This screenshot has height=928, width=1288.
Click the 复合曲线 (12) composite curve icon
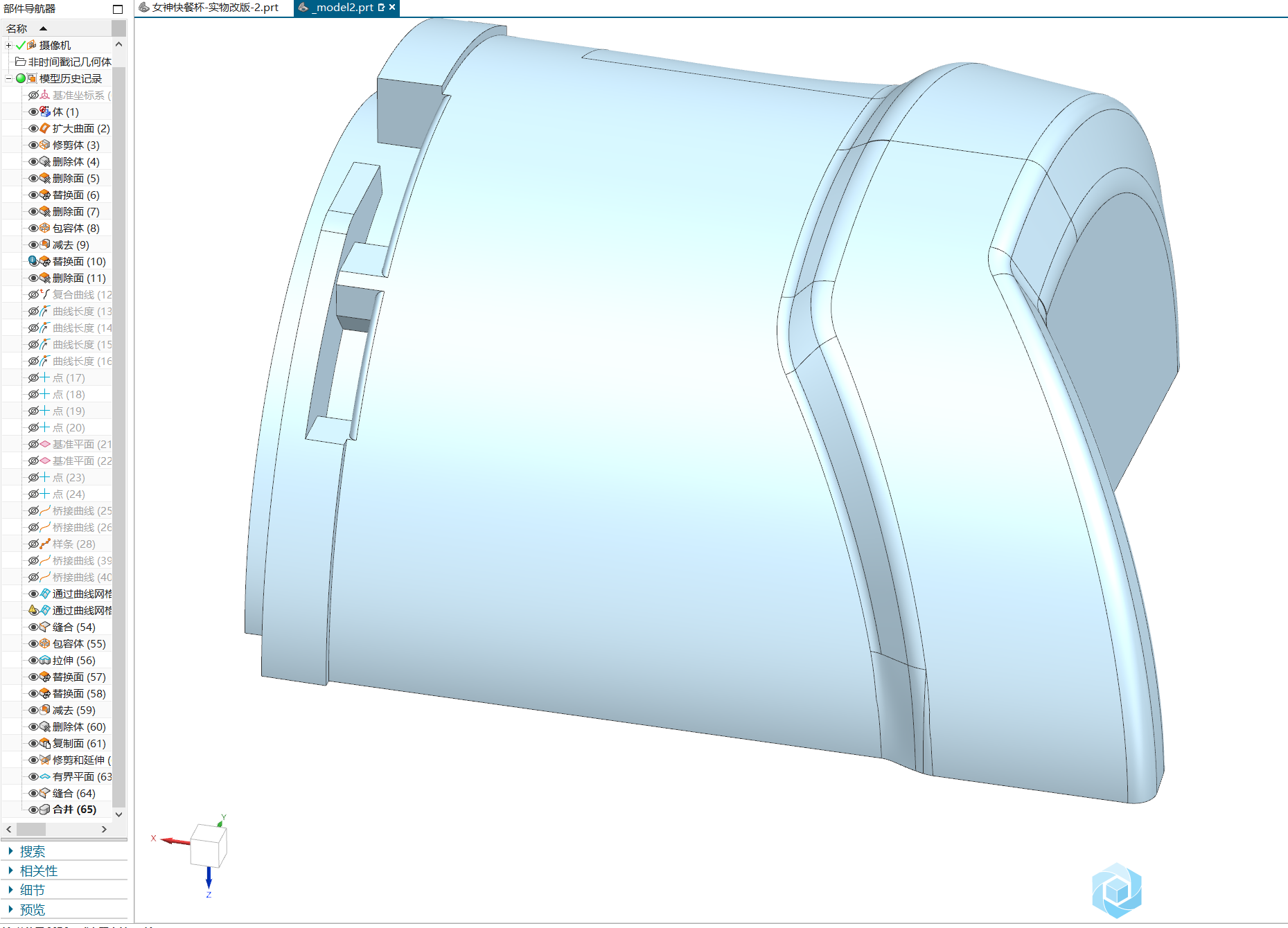(x=45, y=294)
